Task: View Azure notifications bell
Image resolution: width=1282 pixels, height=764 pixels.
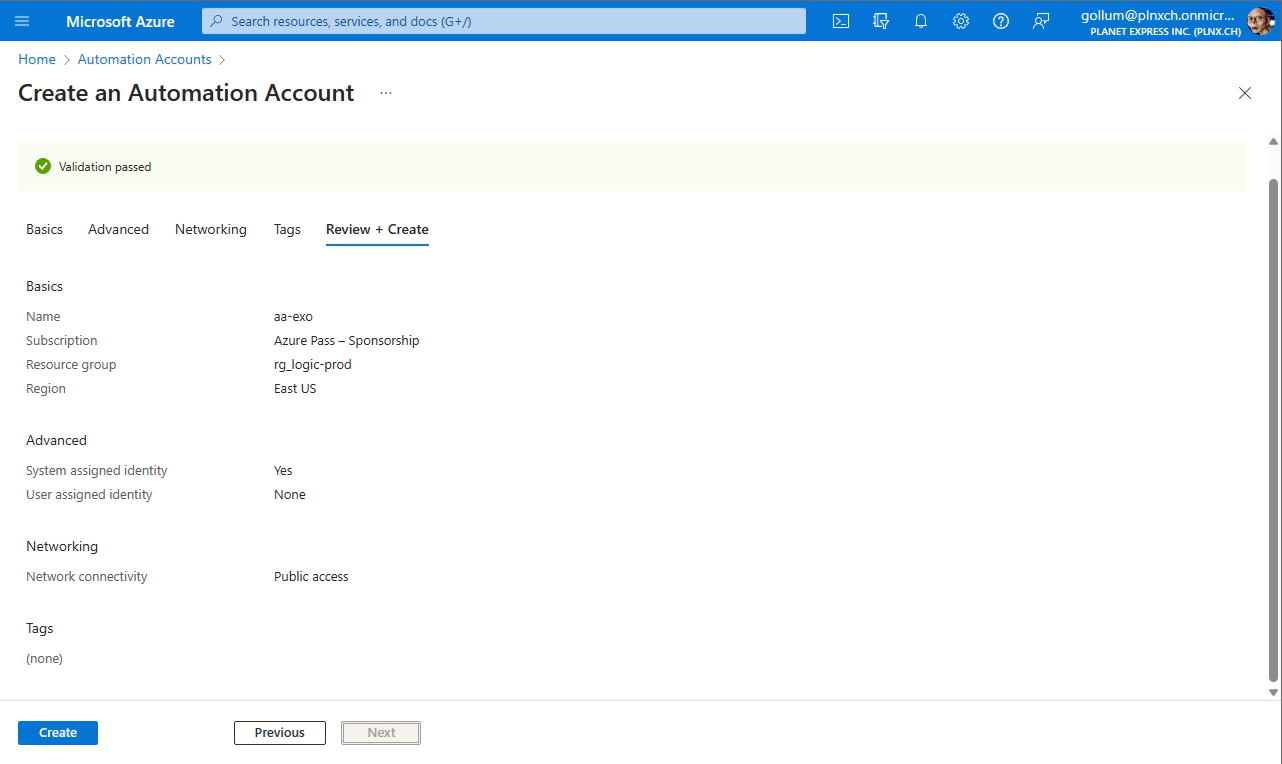Action: coord(920,20)
